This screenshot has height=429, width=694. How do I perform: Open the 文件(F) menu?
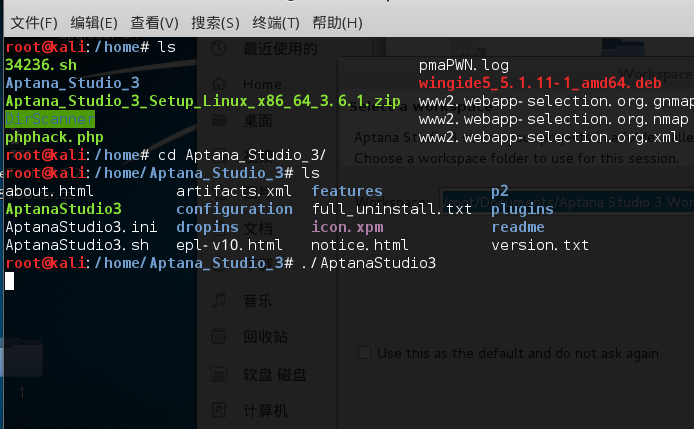point(34,23)
